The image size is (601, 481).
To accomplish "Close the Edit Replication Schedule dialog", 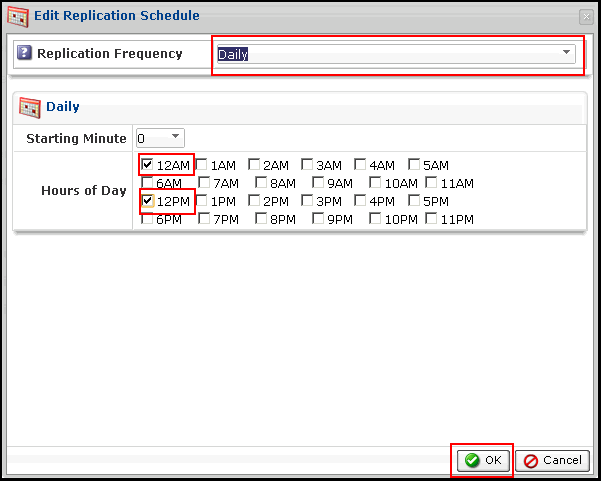I will point(586,17).
